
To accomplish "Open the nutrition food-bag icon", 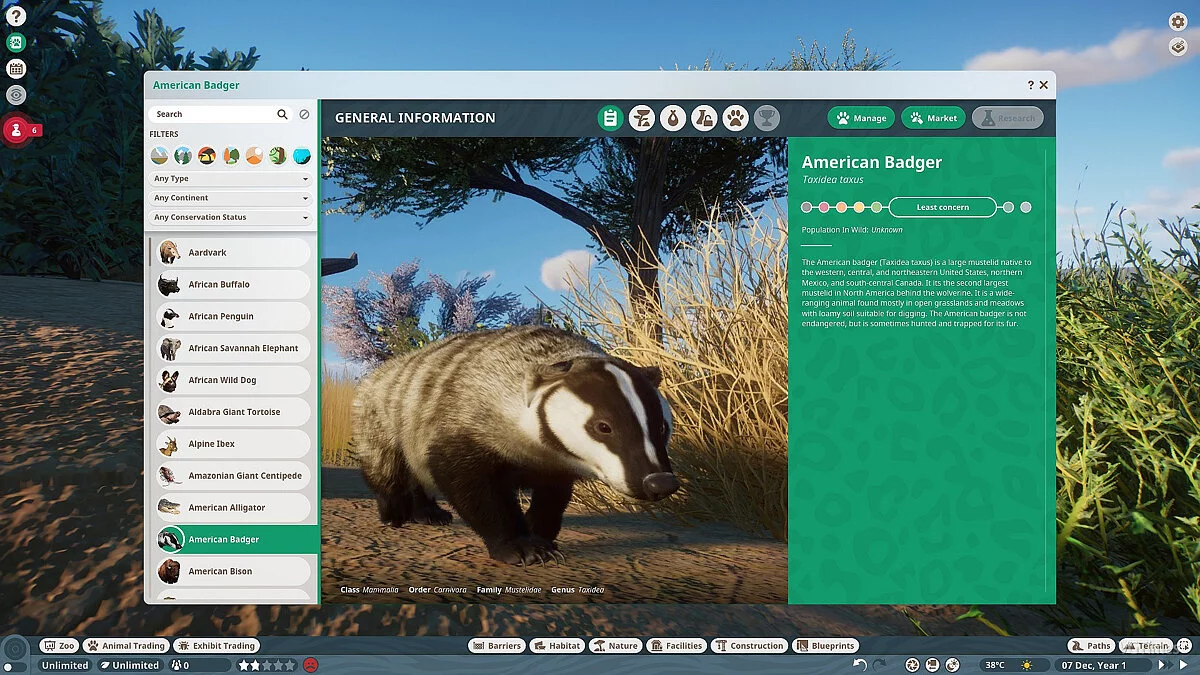I will click(x=672, y=117).
